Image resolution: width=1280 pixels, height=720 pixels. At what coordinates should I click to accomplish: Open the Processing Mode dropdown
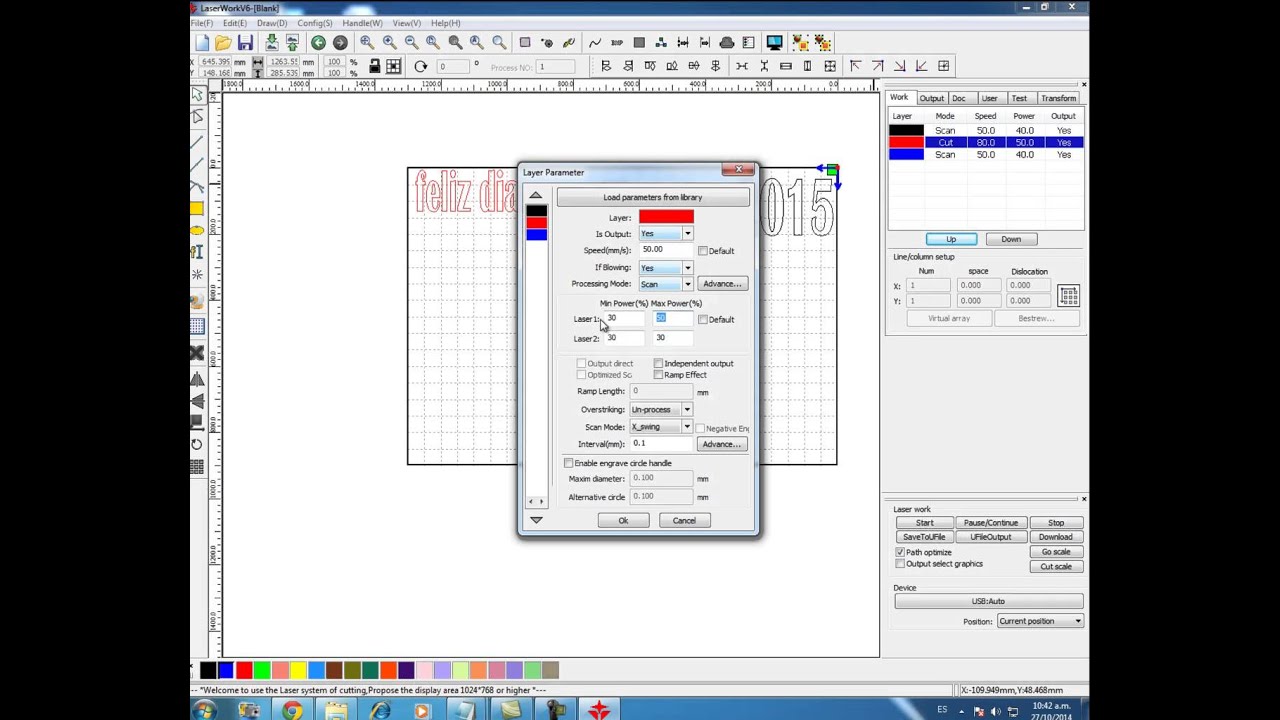[687, 284]
